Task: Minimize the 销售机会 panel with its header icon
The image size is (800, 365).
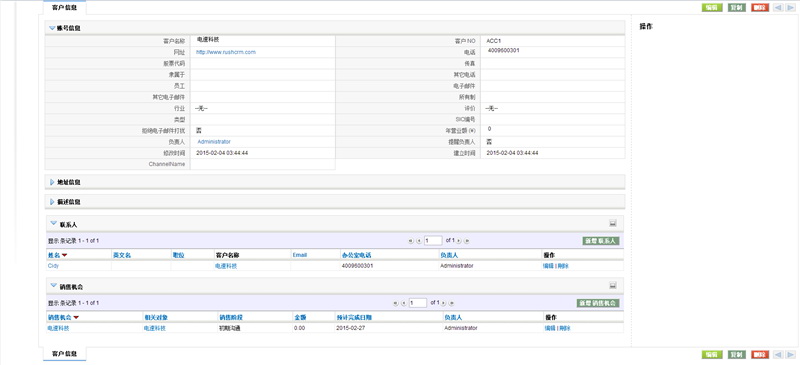Action: 613,286
